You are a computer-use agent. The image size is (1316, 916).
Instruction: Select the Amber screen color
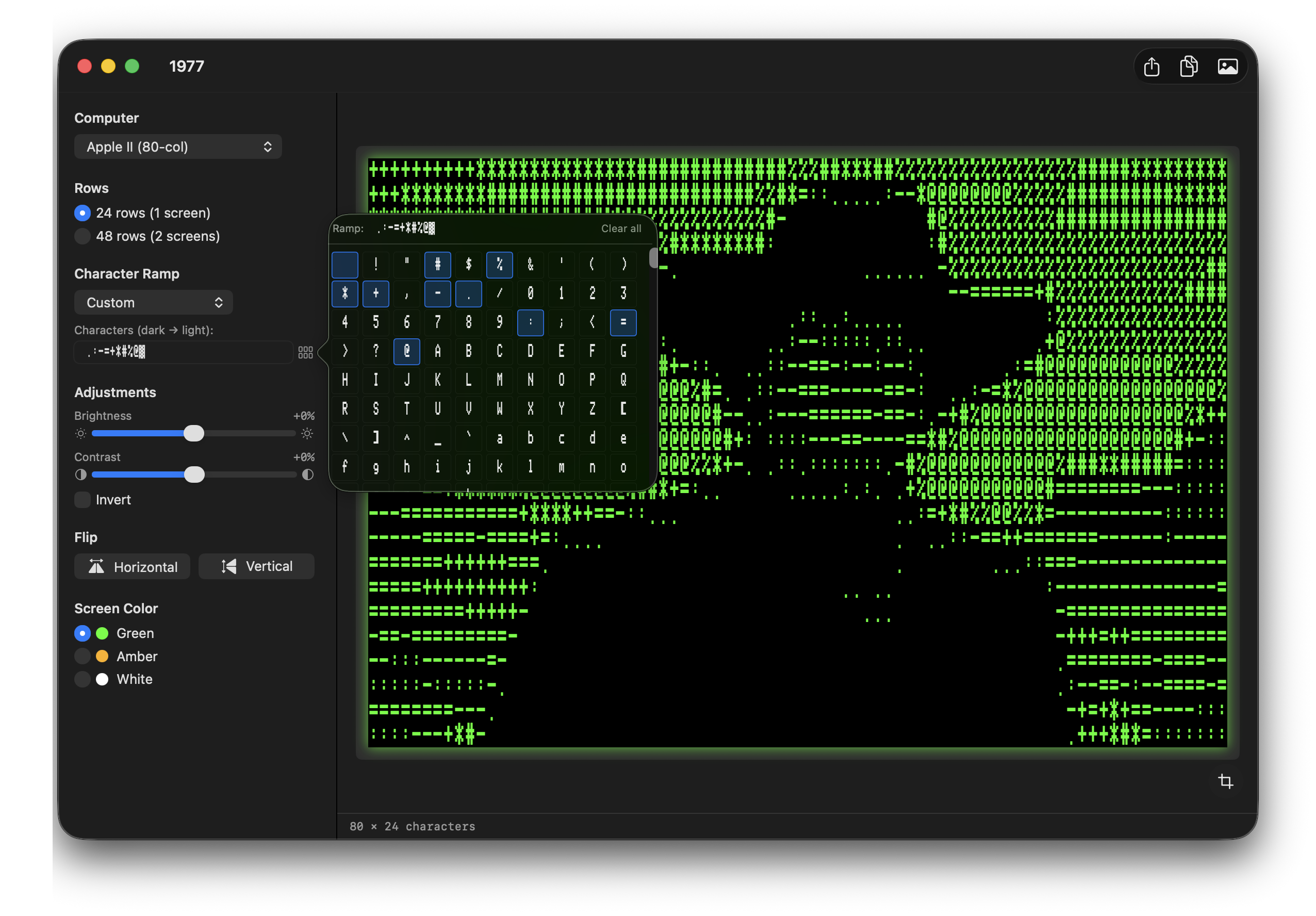point(83,657)
